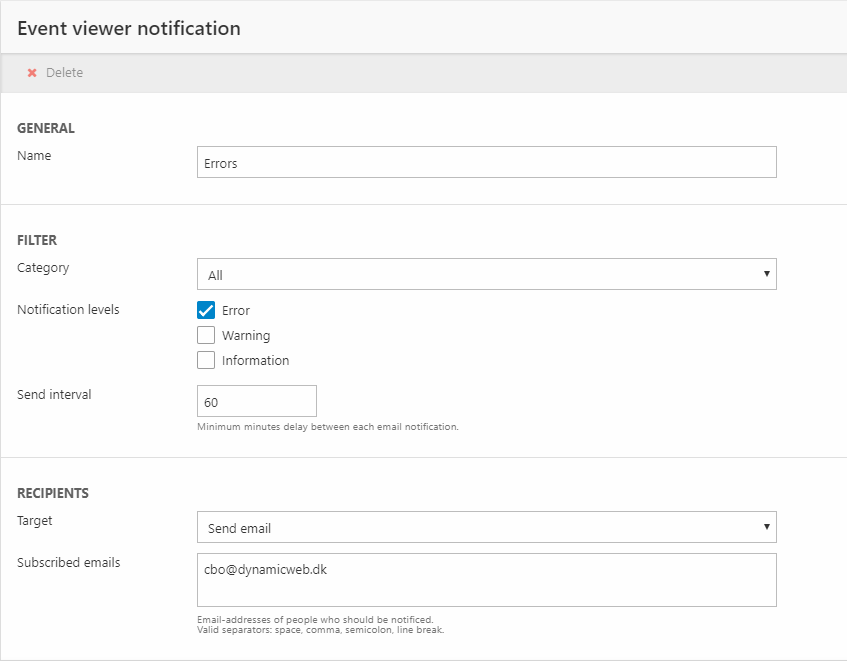
Task: Click the Target dropdown arrow
Action: [766, 527]
